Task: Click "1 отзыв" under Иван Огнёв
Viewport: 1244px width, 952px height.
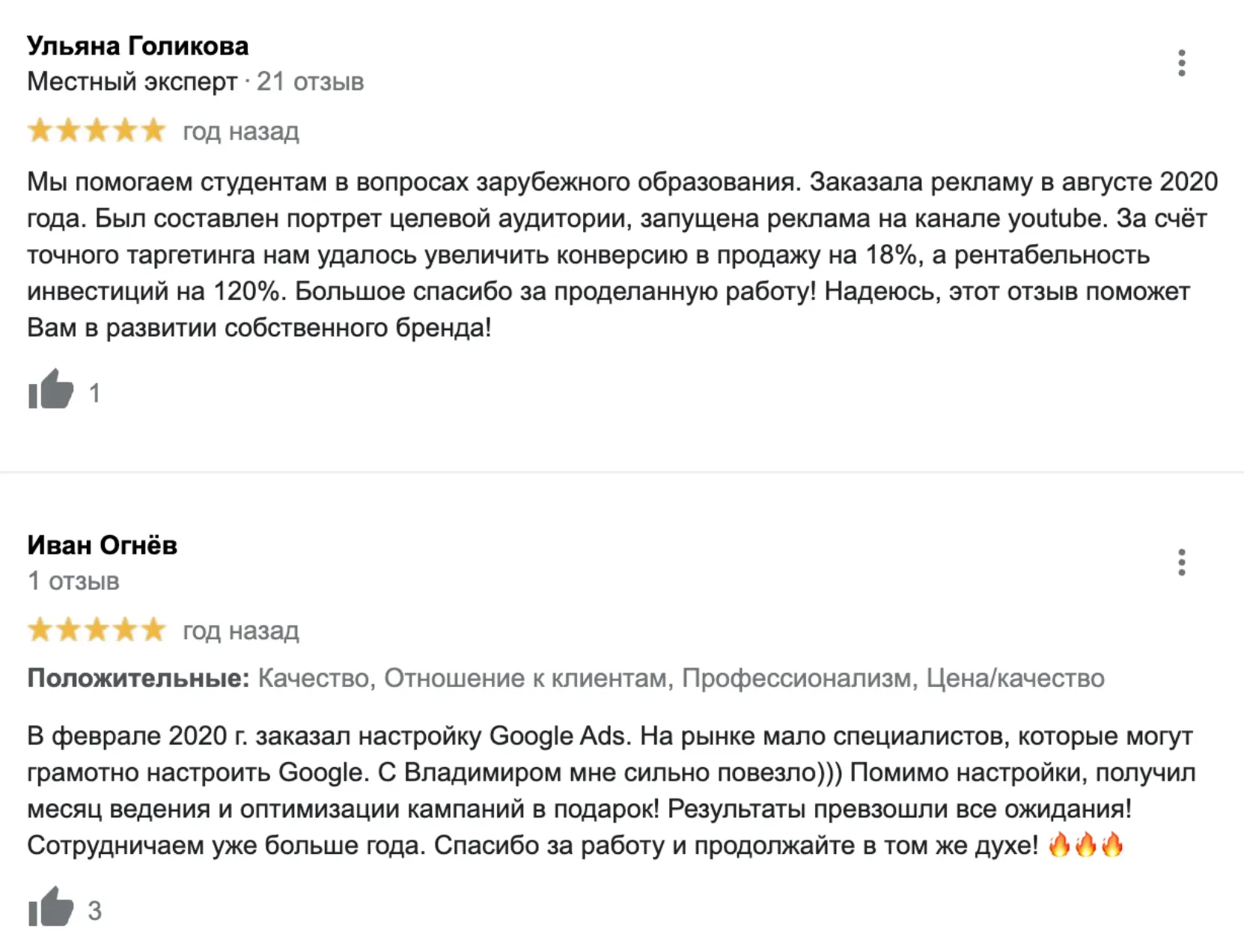Action: [x=73, y=581]
